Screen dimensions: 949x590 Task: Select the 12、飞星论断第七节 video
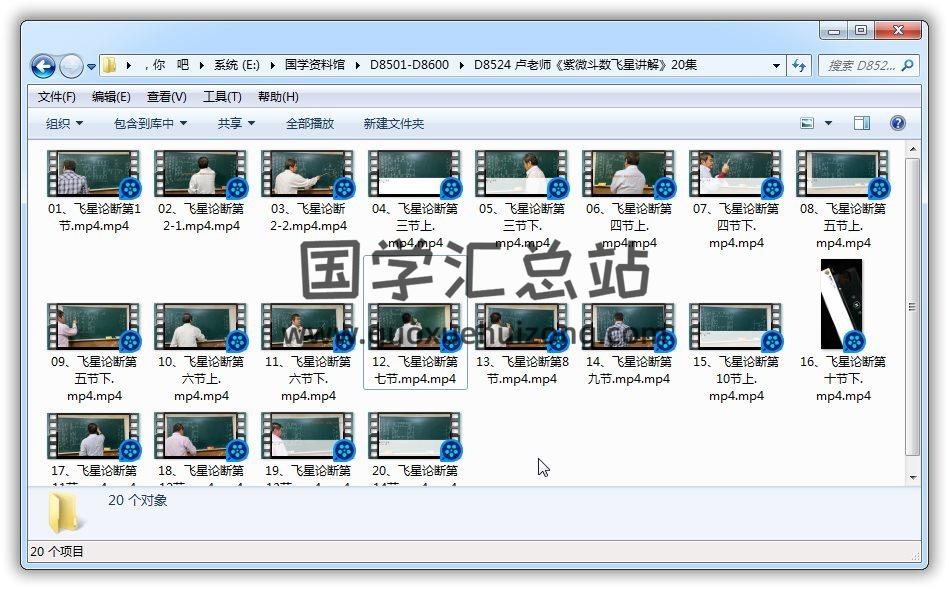pyautogui.click(x=414, y=325)
